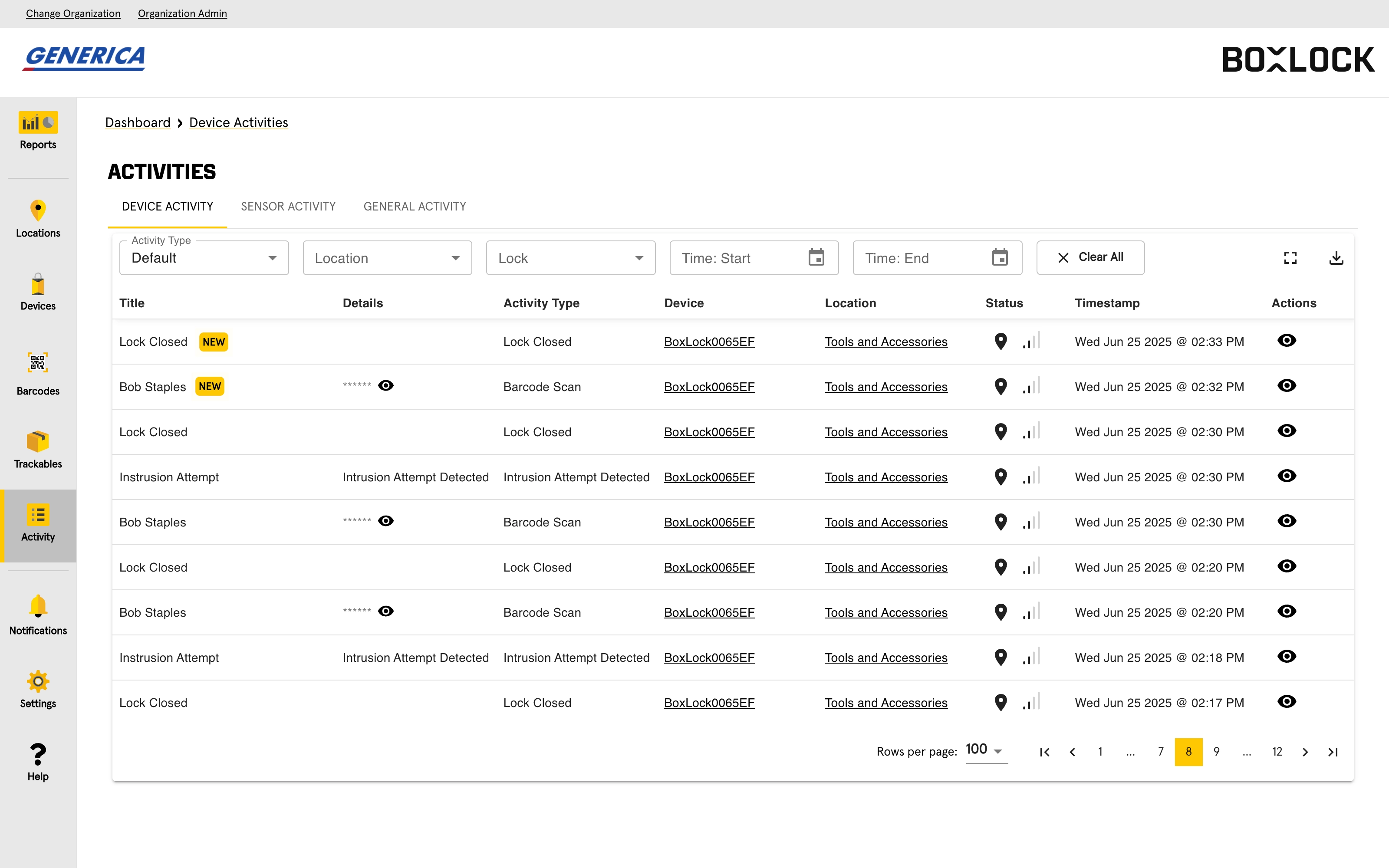The image size is (1389, 868).
Task: Select the Locations sidebar icon
Action: (x=38, y=219)
